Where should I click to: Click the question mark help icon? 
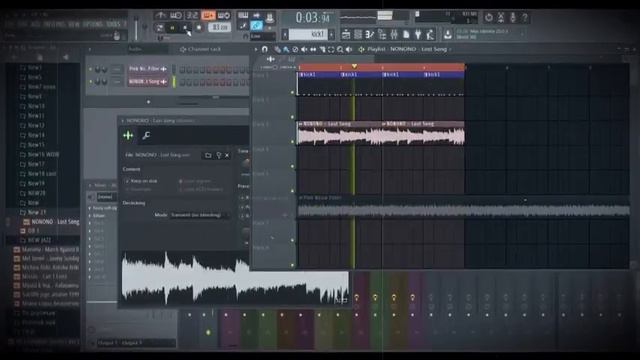click(x=525, y=18)
